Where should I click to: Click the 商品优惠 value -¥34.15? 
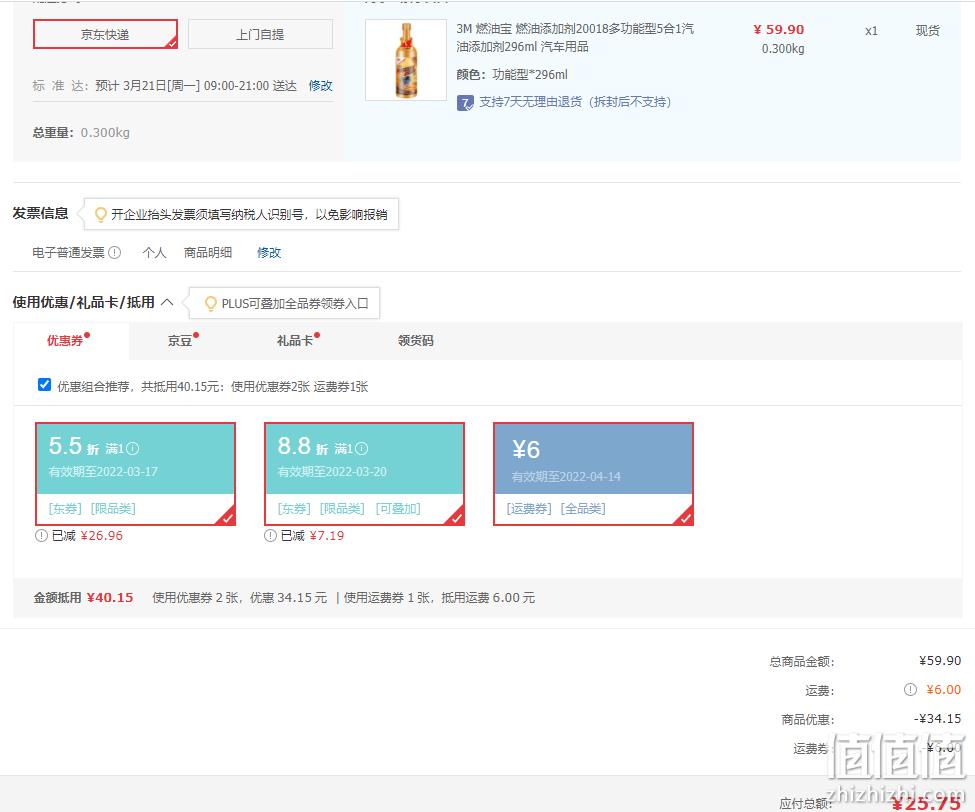(938, 719)
